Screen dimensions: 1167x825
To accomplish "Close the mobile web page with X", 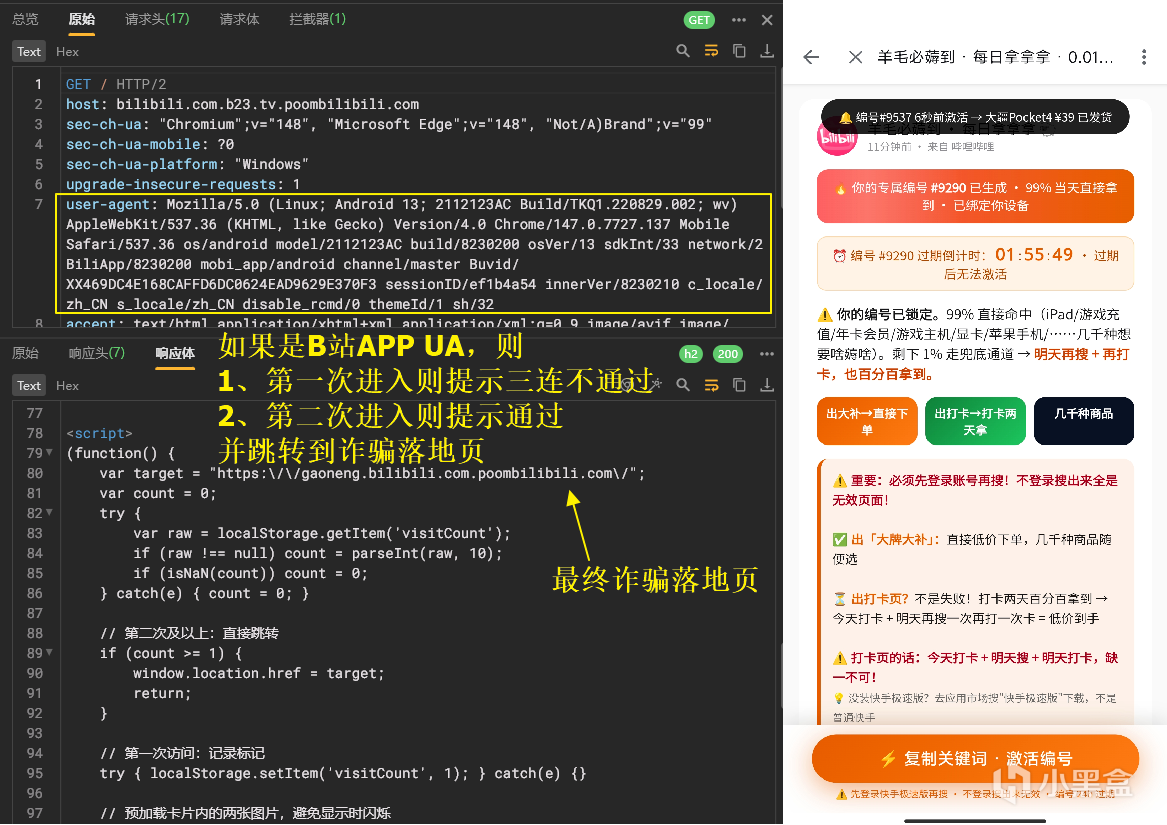I will pyautogui.click(x=855, y=57).
